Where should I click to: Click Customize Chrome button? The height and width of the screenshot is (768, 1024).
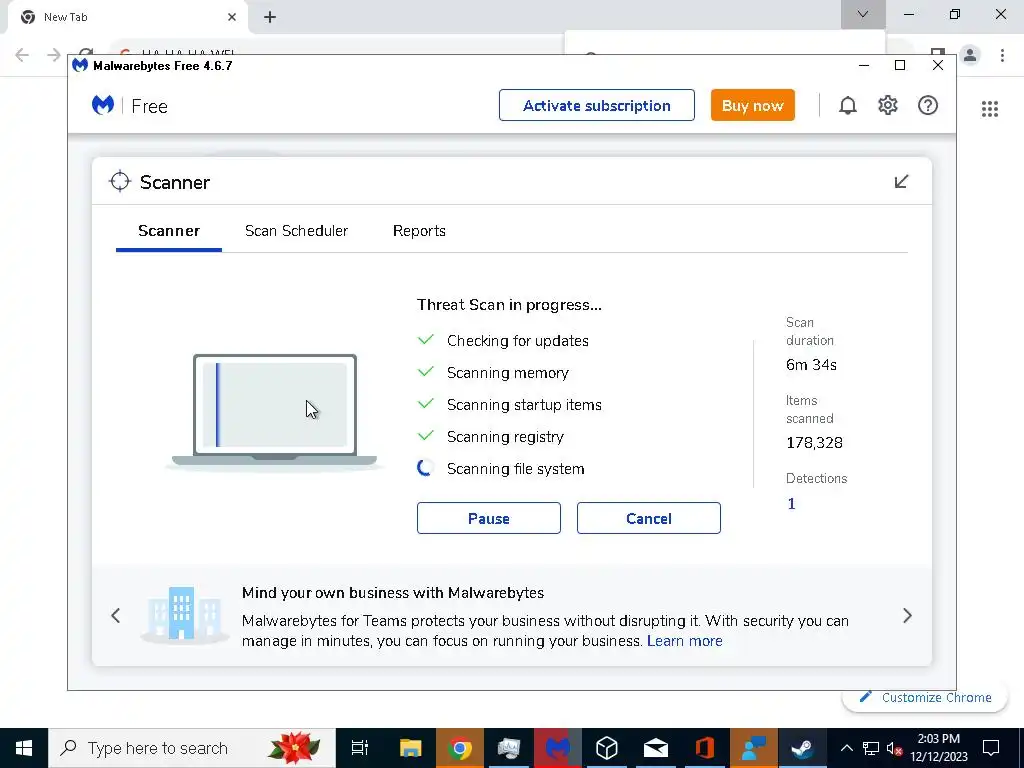coord(925,697)
